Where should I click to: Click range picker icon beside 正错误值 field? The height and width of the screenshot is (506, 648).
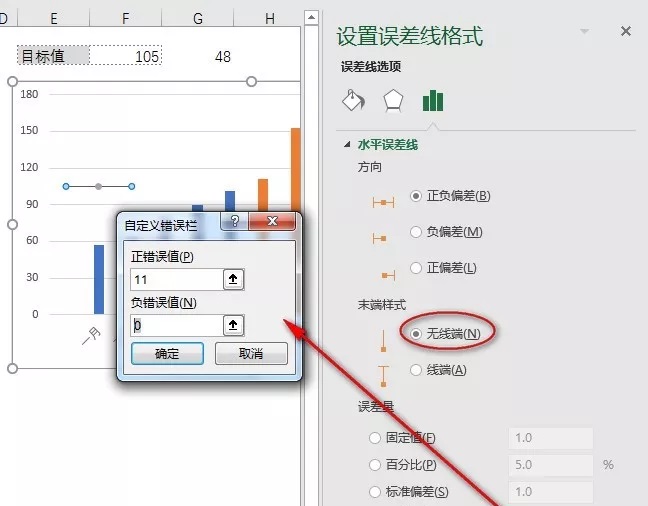[234, 280]
